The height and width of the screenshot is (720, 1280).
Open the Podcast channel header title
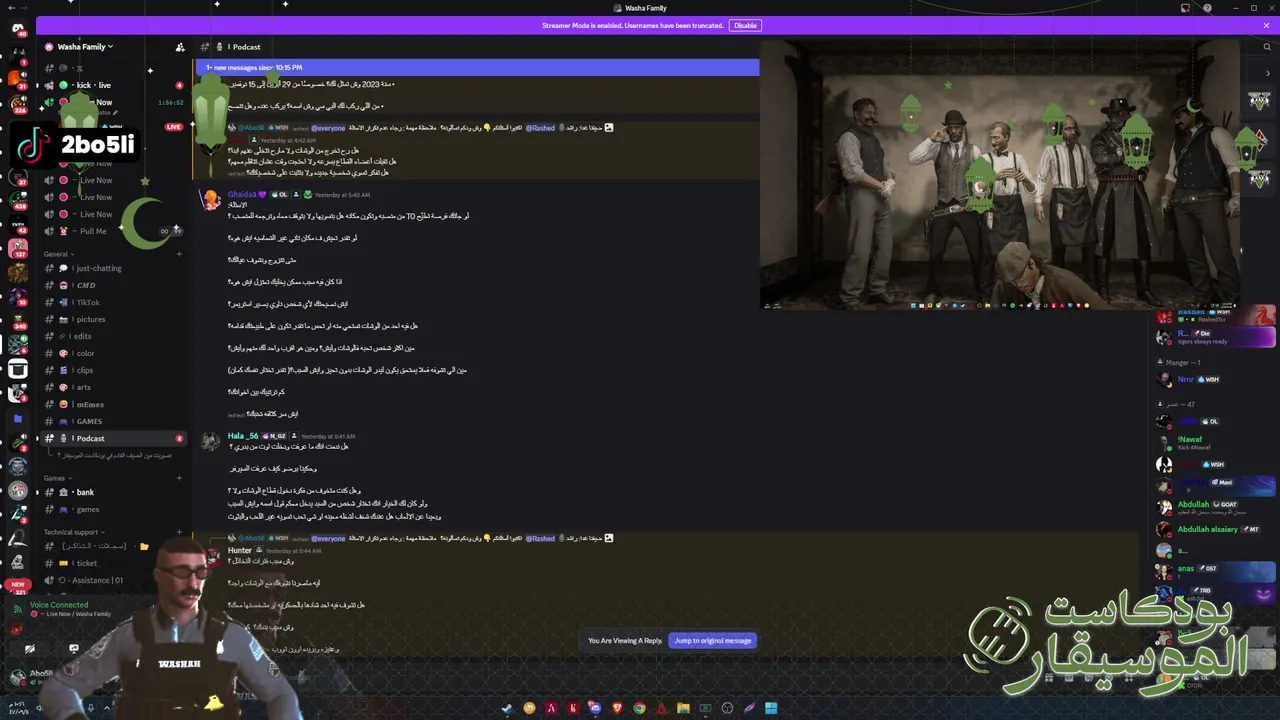coord(246,47)
